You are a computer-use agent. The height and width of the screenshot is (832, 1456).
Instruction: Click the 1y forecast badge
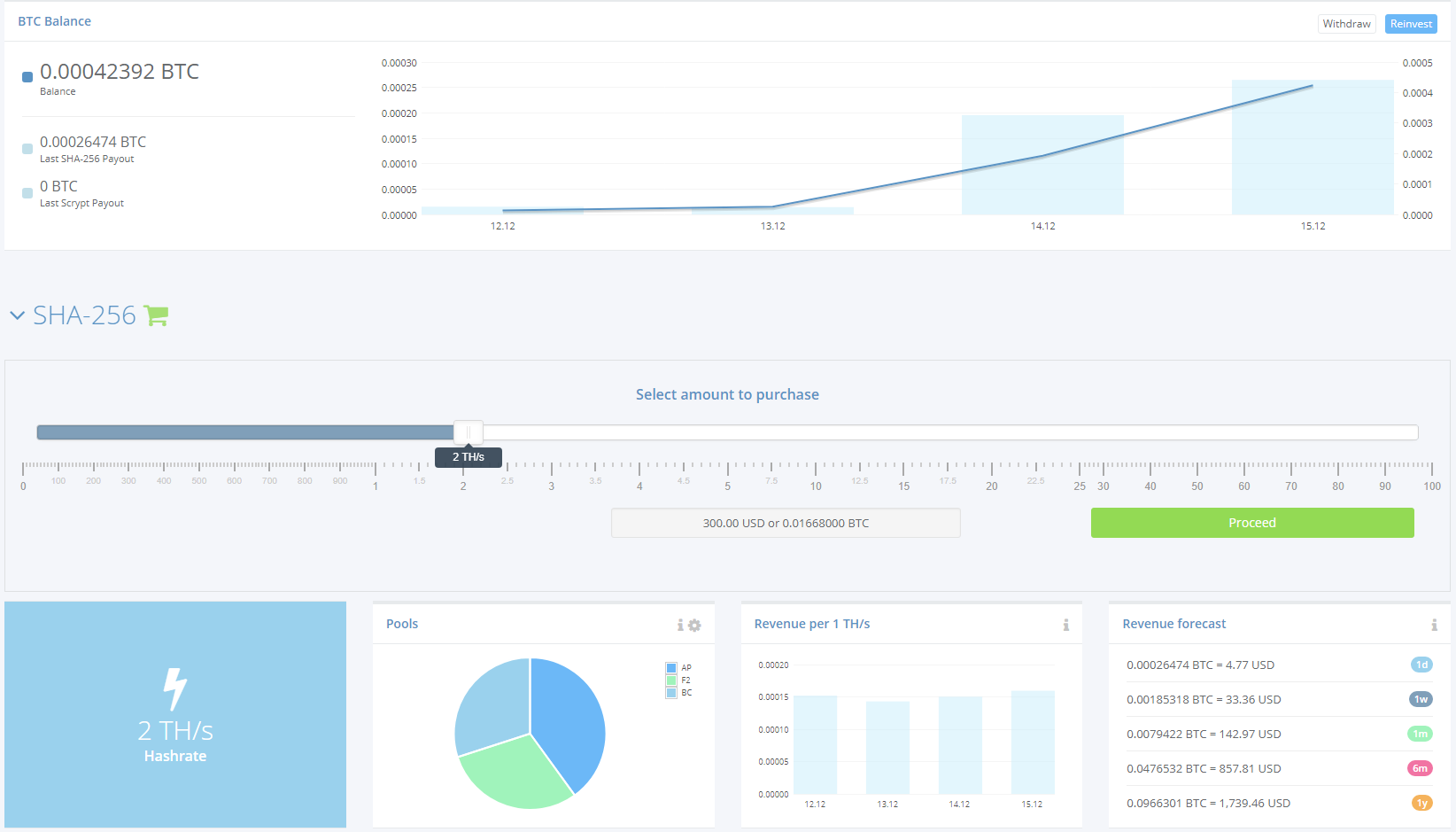point(1421,803)
